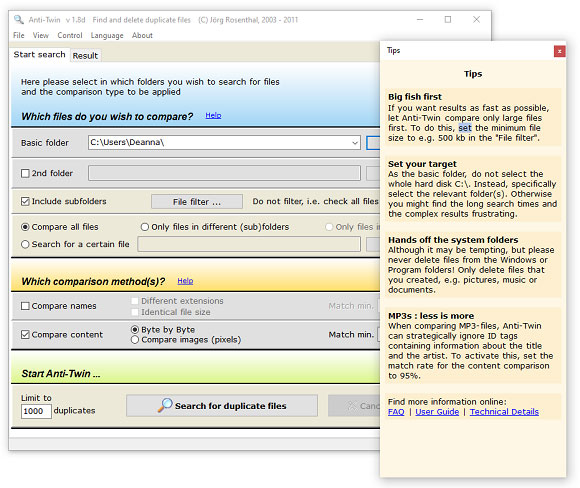This screenshot has width=580, height=488.
Task: Close the Tips panel with red X
Action: (559, 51)
